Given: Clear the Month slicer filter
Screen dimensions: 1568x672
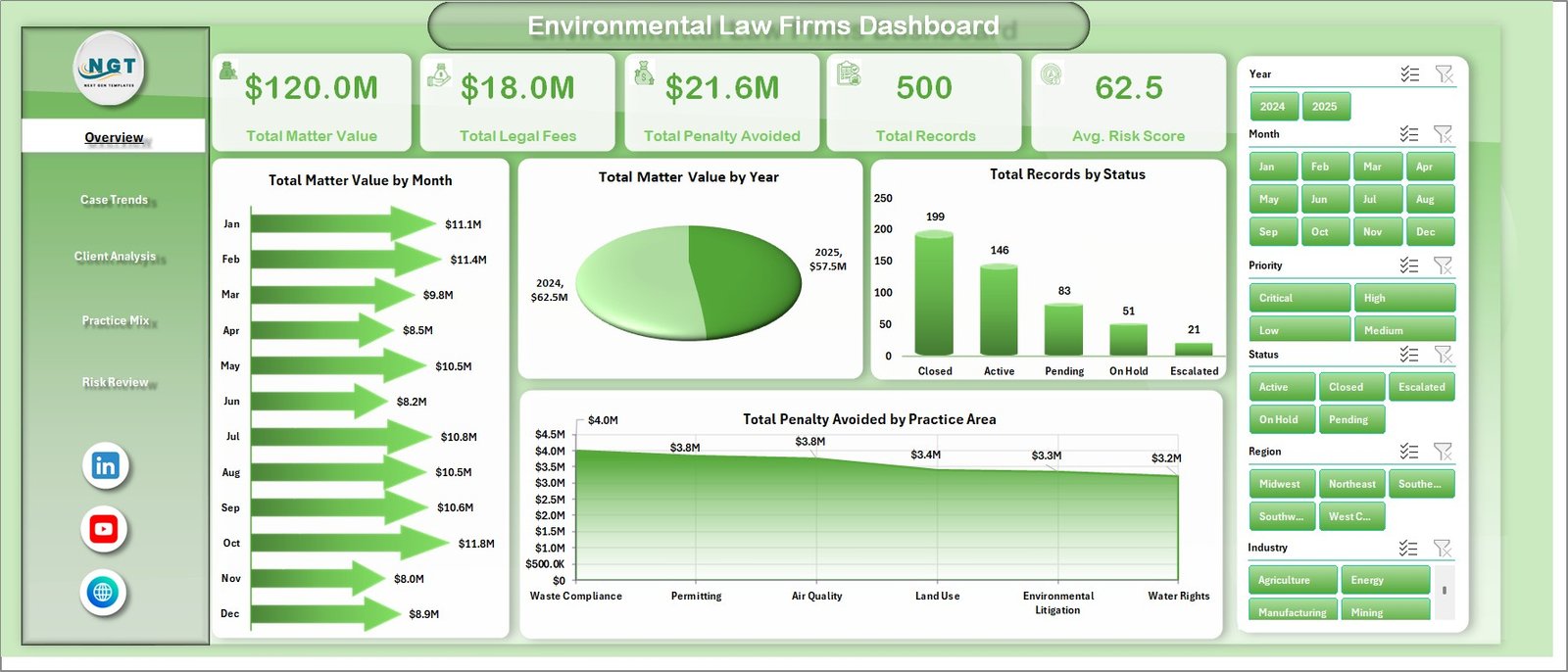Looking at the screenshot, I should pos(1444,134).
